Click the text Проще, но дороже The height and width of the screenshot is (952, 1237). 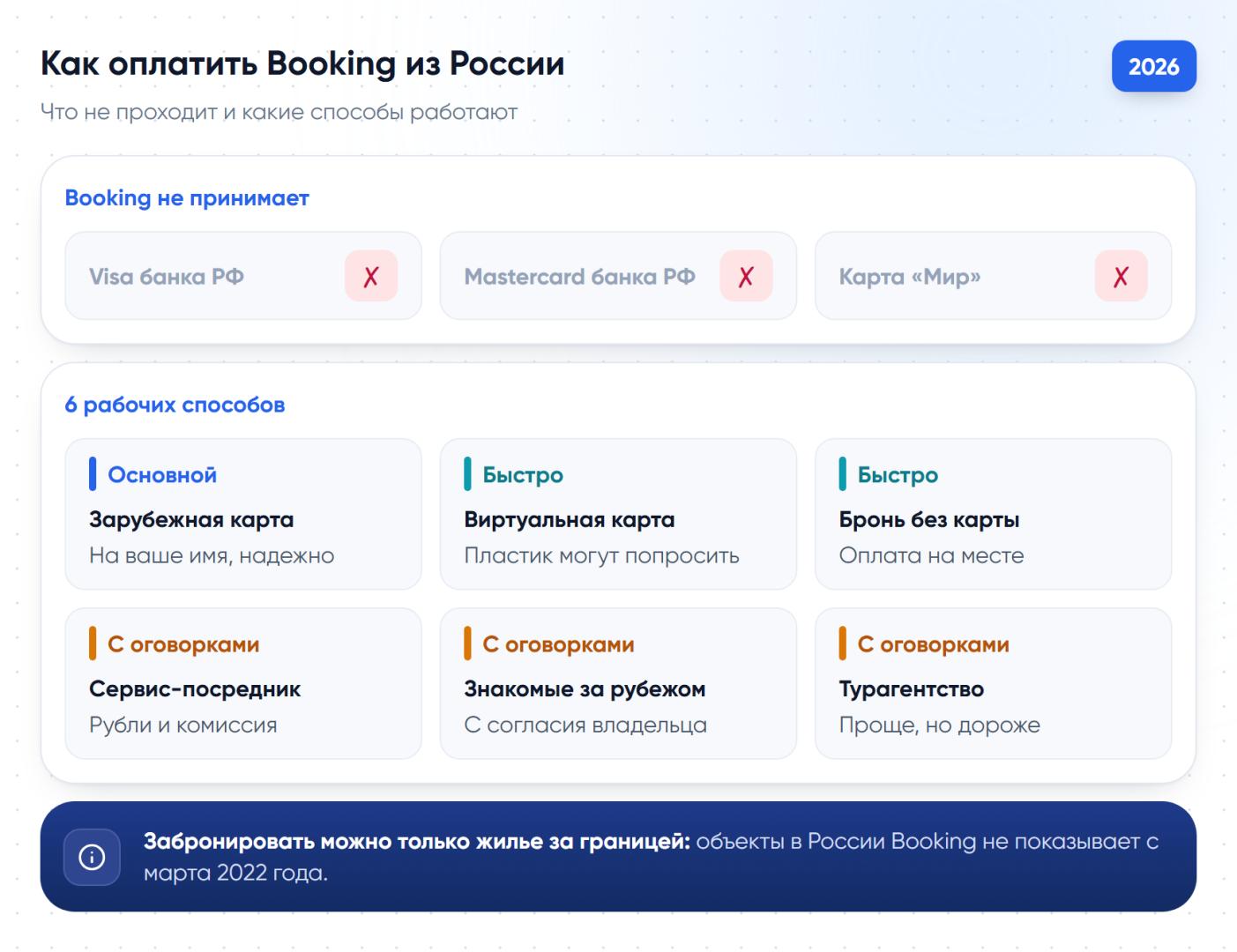coord(939,725)
